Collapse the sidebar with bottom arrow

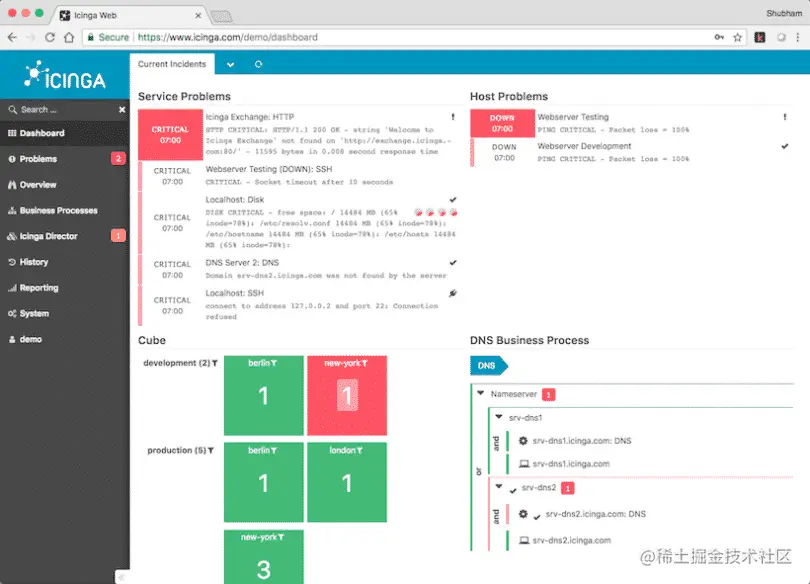[122, 577]
